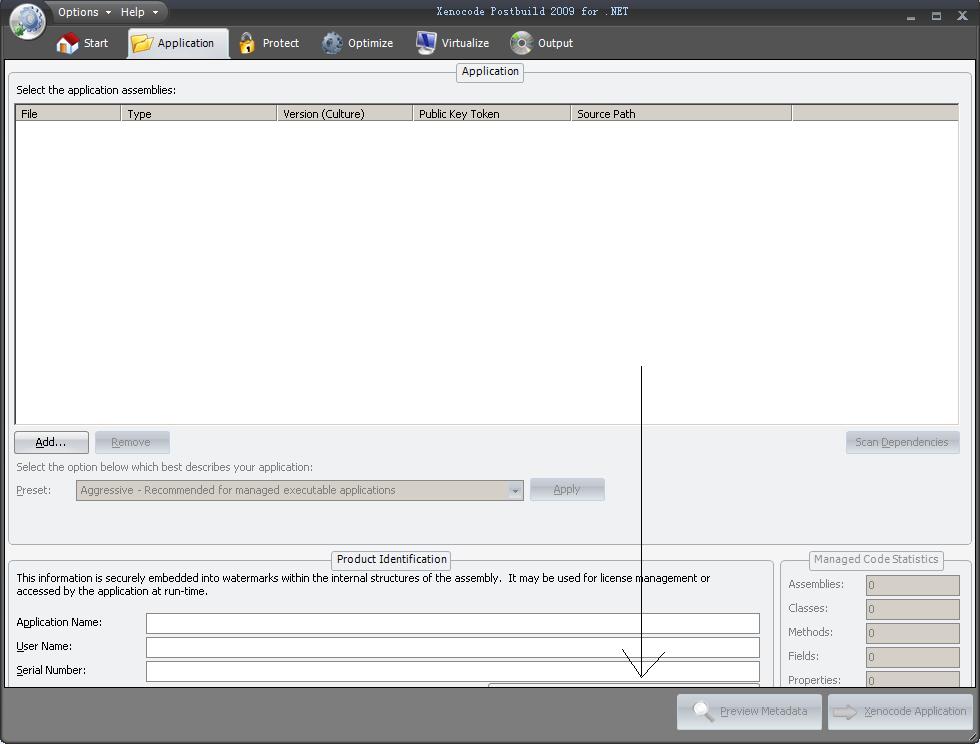Click the 'Managed Code Statistics' group title
980x744 pixels.
point(876,559)
